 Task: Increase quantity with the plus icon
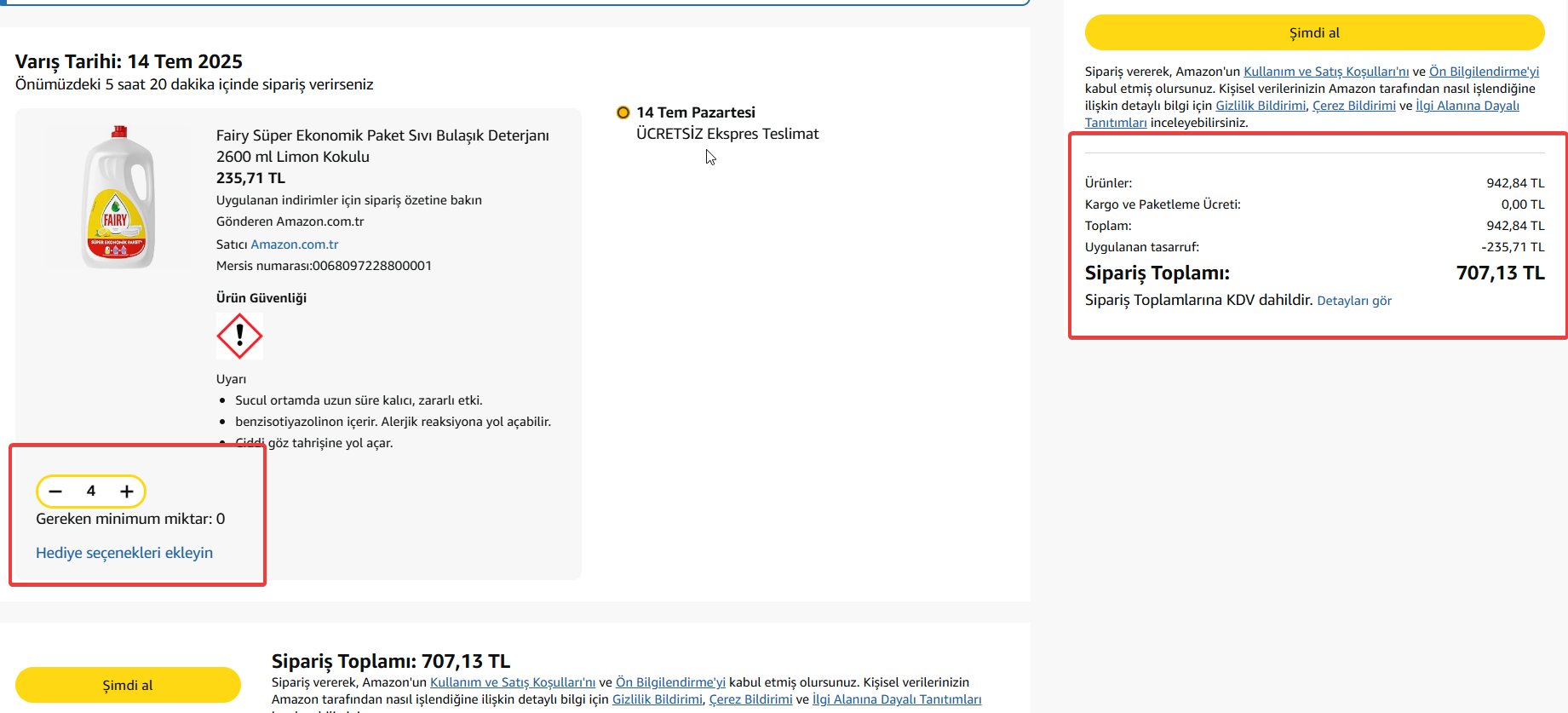tap(127, 492)
